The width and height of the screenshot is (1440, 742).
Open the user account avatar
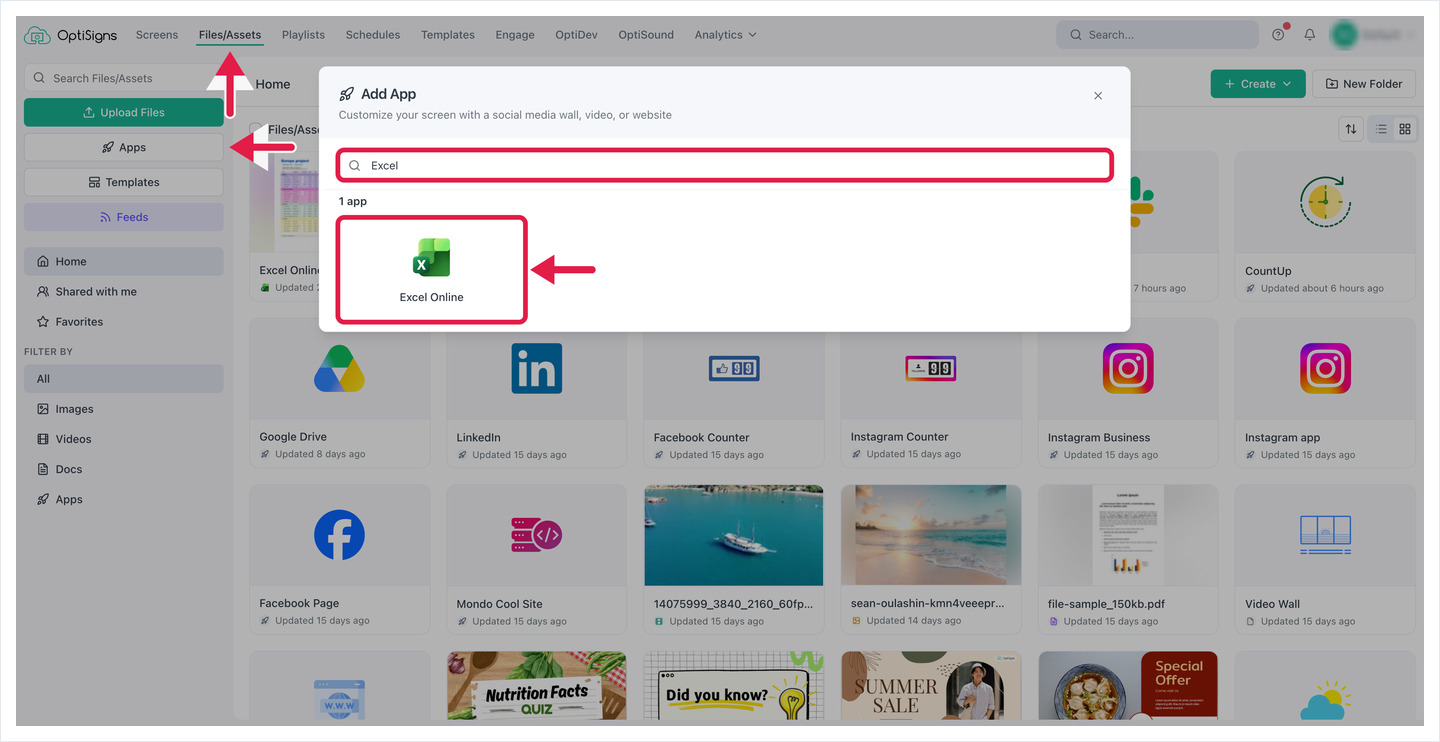click(x=1343, y=35)
